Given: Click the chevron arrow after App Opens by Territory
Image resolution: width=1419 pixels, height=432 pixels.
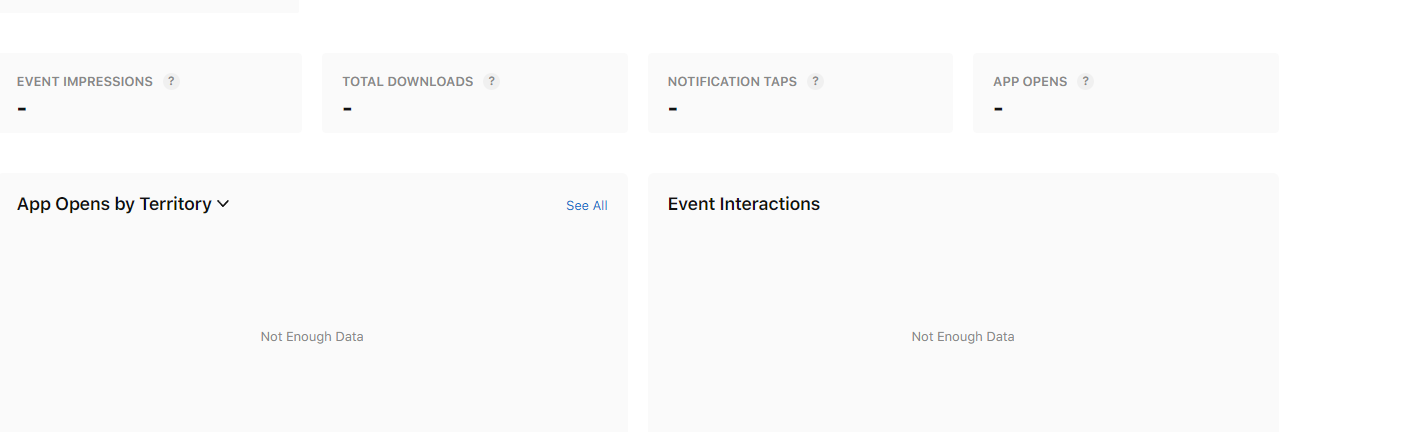Looking at the screenshot, I should pyautogui.click(x=223, y=204).
